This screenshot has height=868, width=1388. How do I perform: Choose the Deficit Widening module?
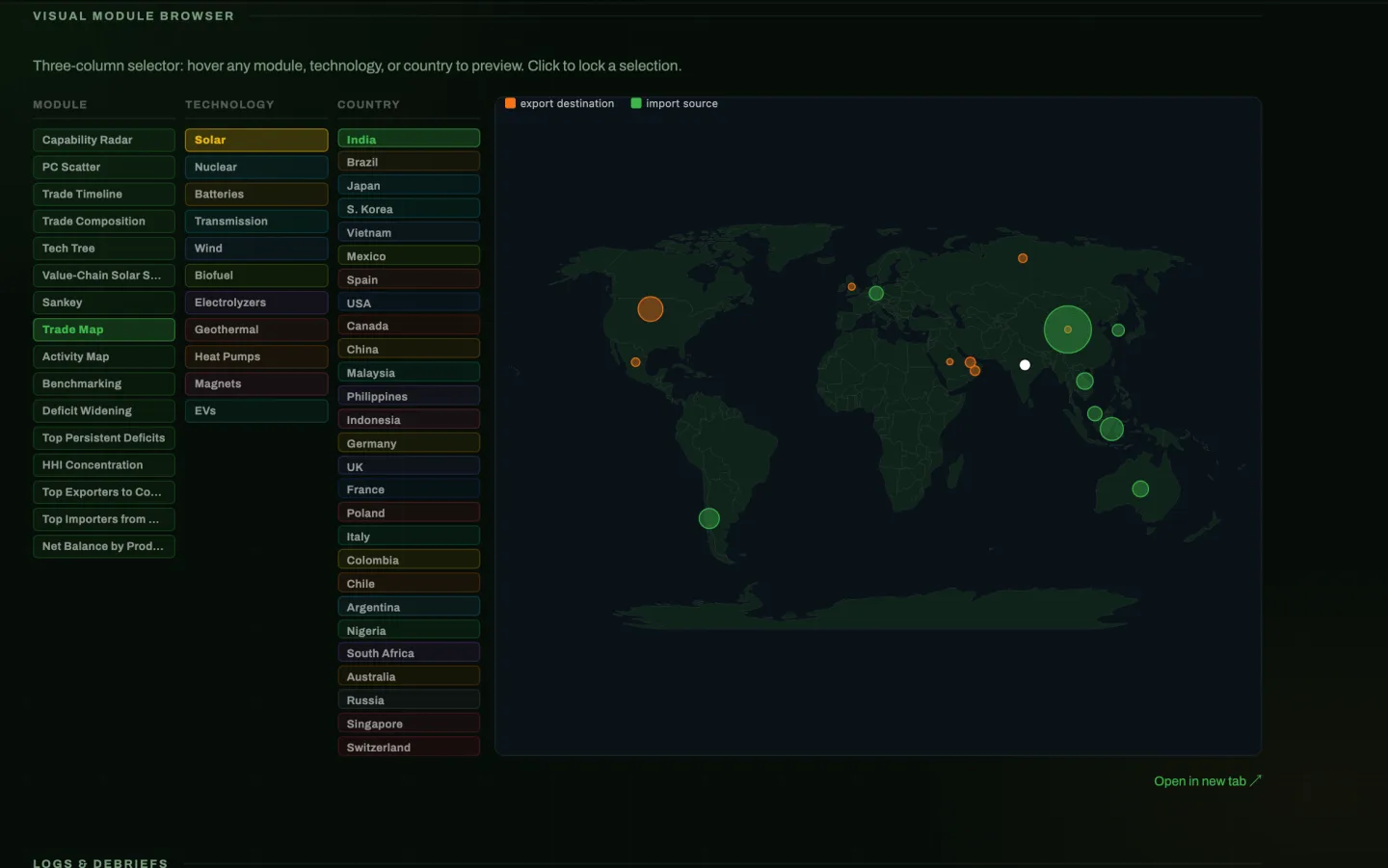[104, 410]
